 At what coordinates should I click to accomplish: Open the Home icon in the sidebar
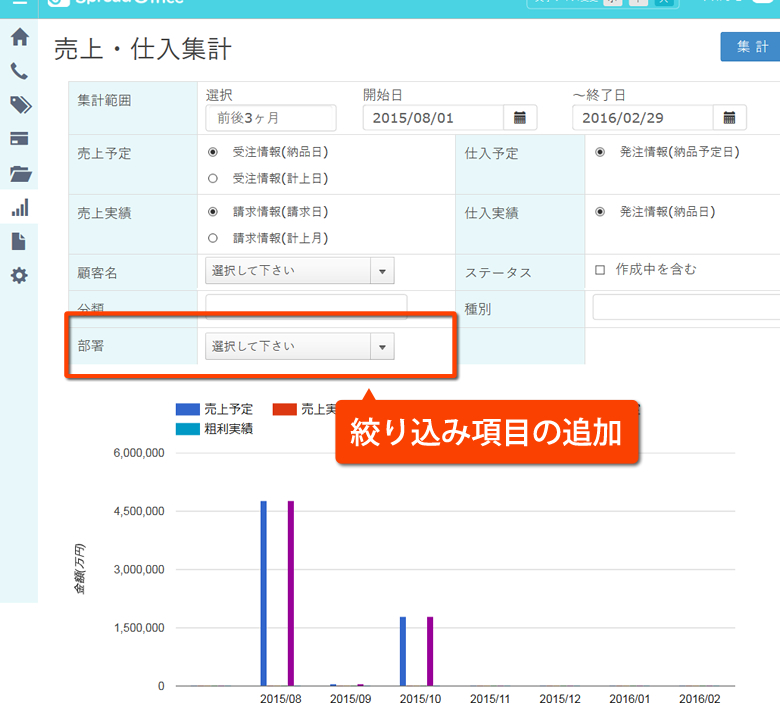click(x=19, y=37)
